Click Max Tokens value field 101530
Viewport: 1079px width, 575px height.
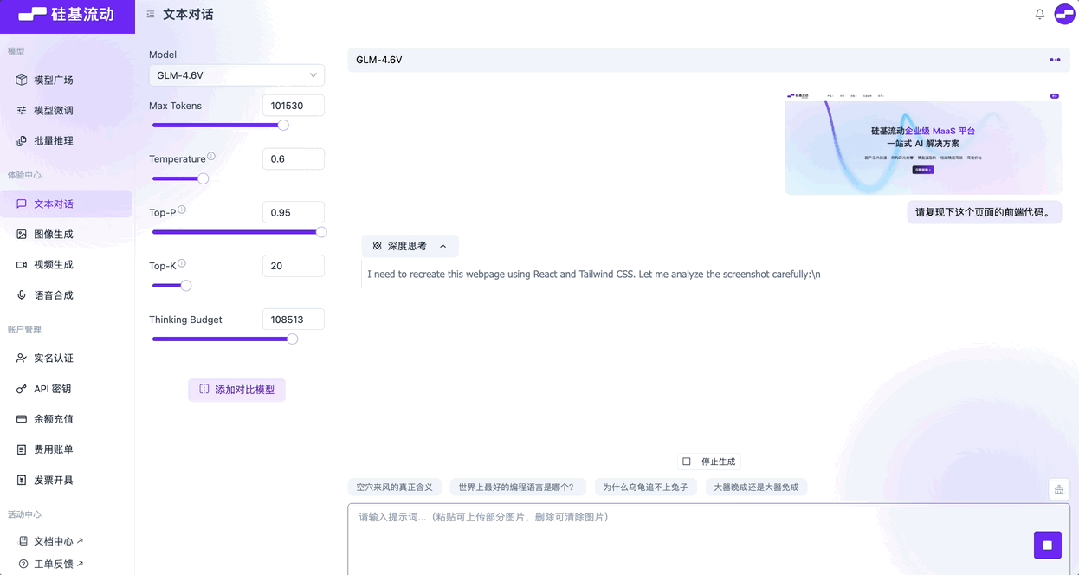click(x=293, y=105)
